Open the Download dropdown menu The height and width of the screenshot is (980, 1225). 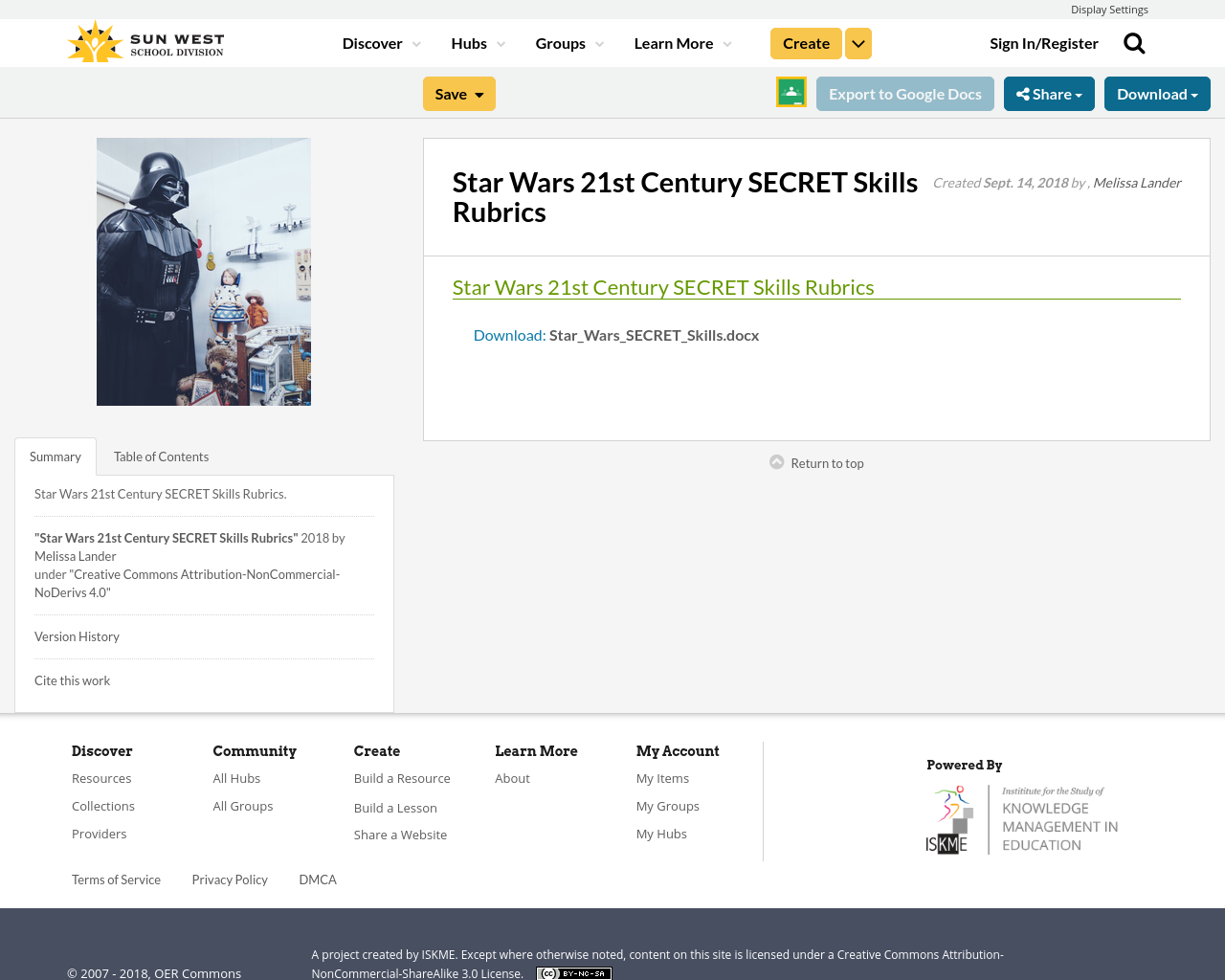click(x=1157, y=93)
